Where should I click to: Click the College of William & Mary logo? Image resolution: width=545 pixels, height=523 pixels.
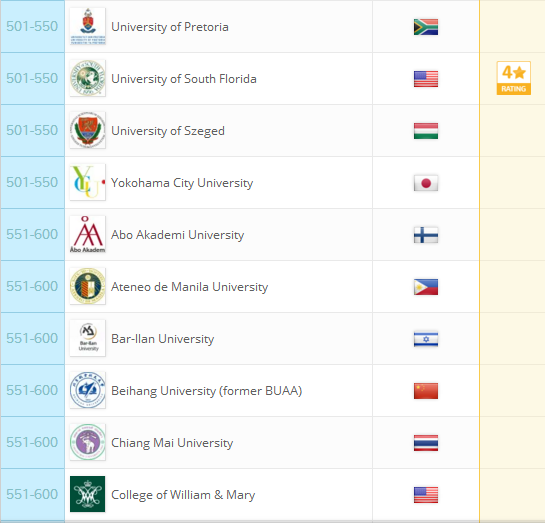(x=88, y=494)
